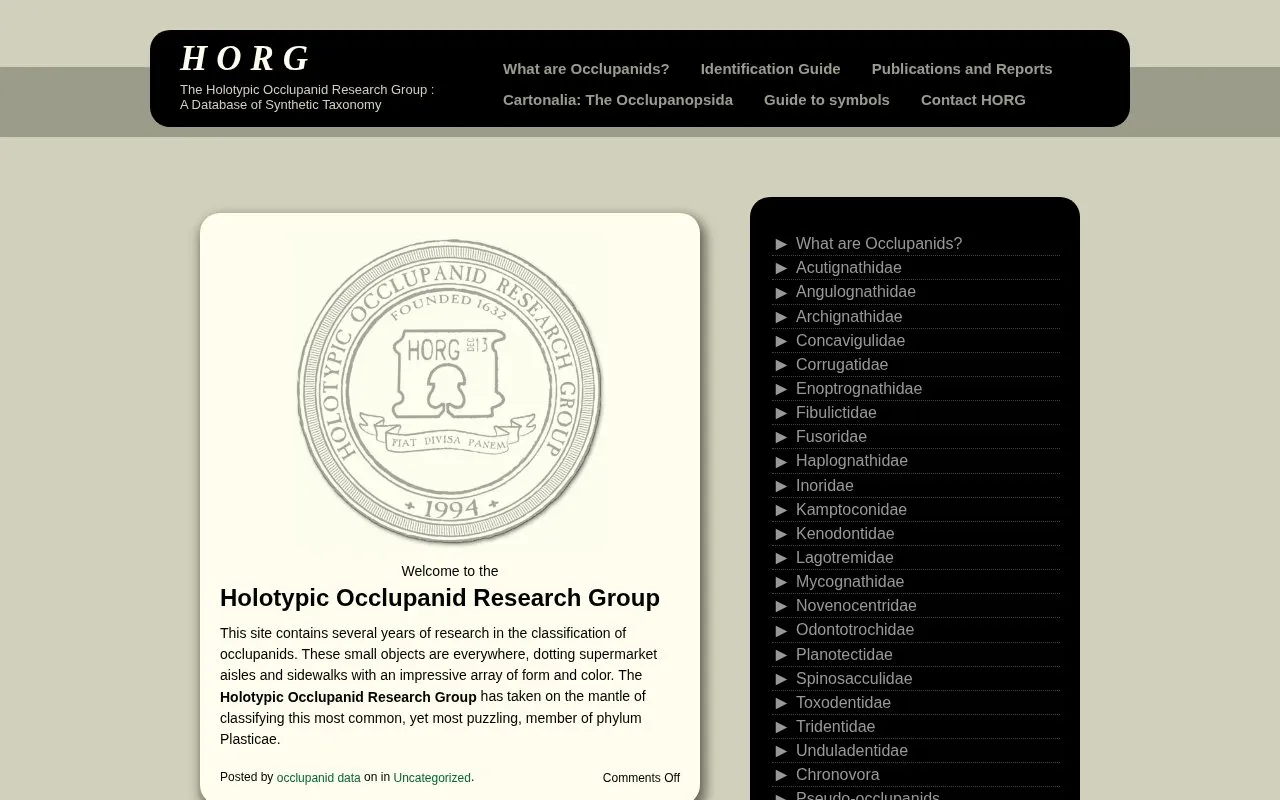
Task: Open the Corrugatidae family link
Action: pos(842,364)
